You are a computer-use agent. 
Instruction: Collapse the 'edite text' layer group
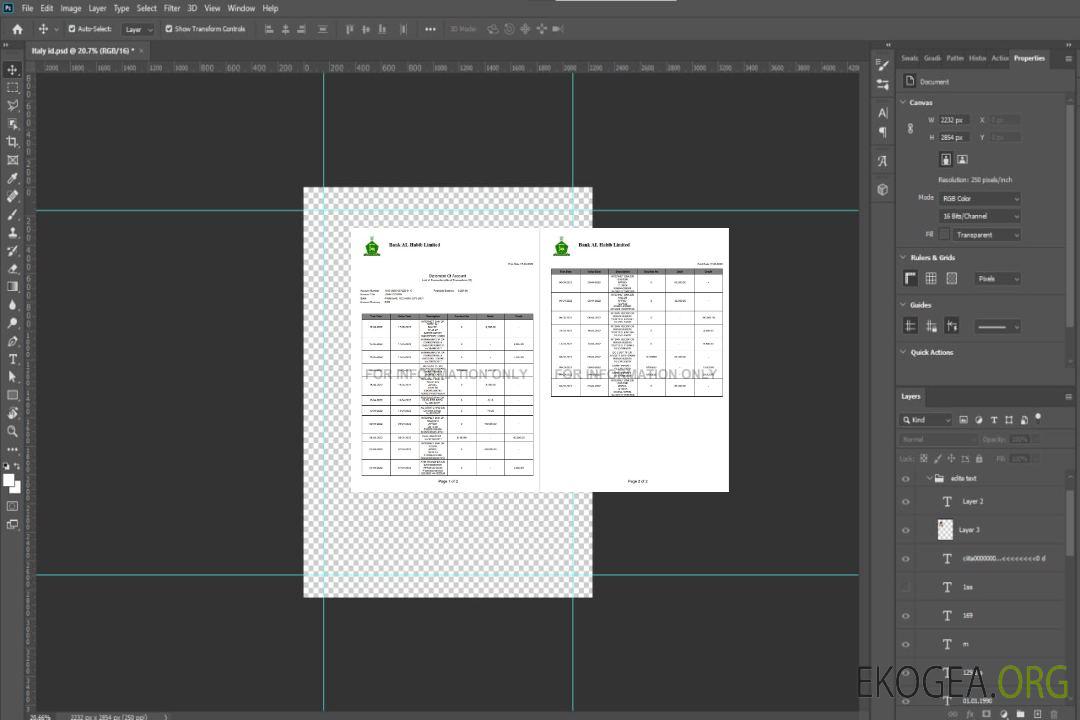928,478
